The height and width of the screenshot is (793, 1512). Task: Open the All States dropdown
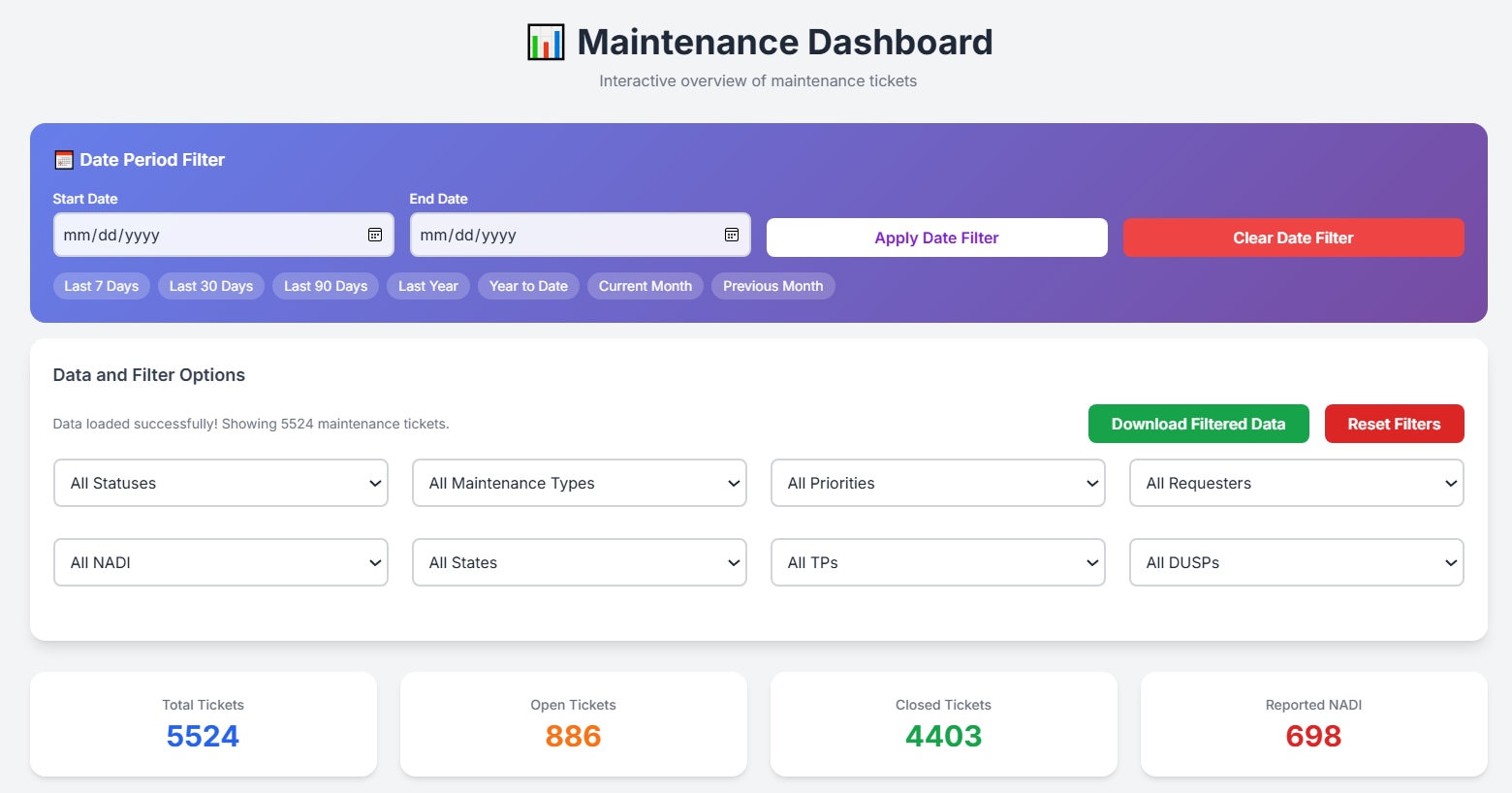(580, 562)
